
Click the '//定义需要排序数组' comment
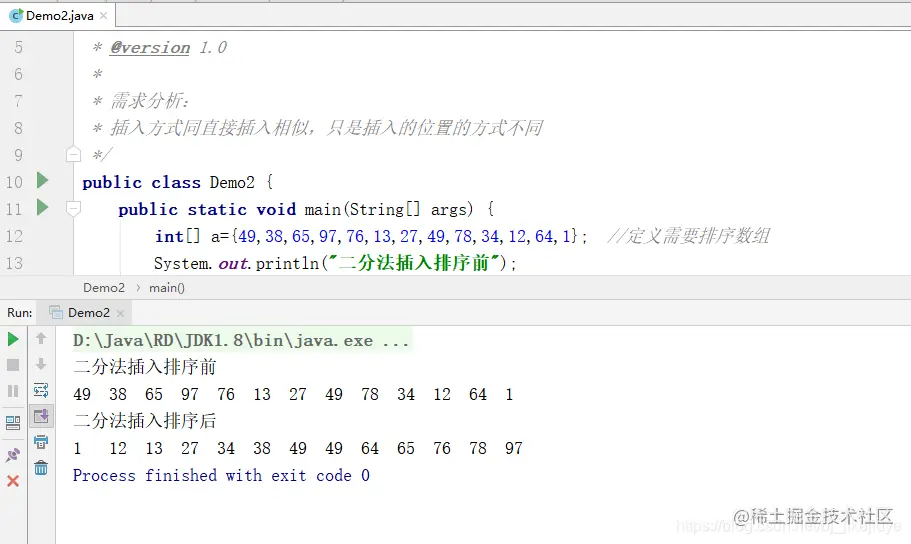(689, 236)
